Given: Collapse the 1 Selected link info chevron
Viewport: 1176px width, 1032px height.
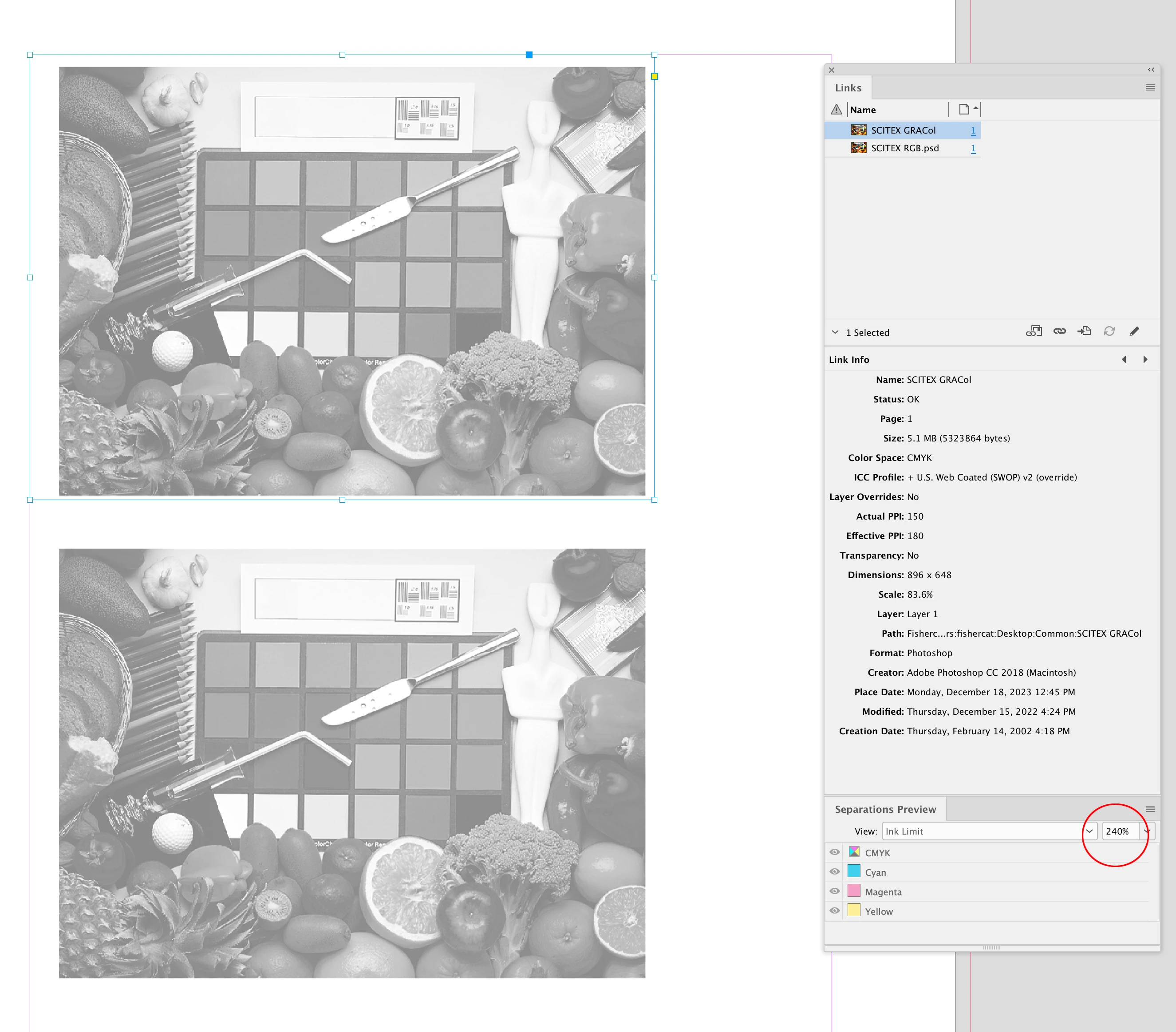Looking at the screenshot, I should pyautogui.click(x=835, y=332).
